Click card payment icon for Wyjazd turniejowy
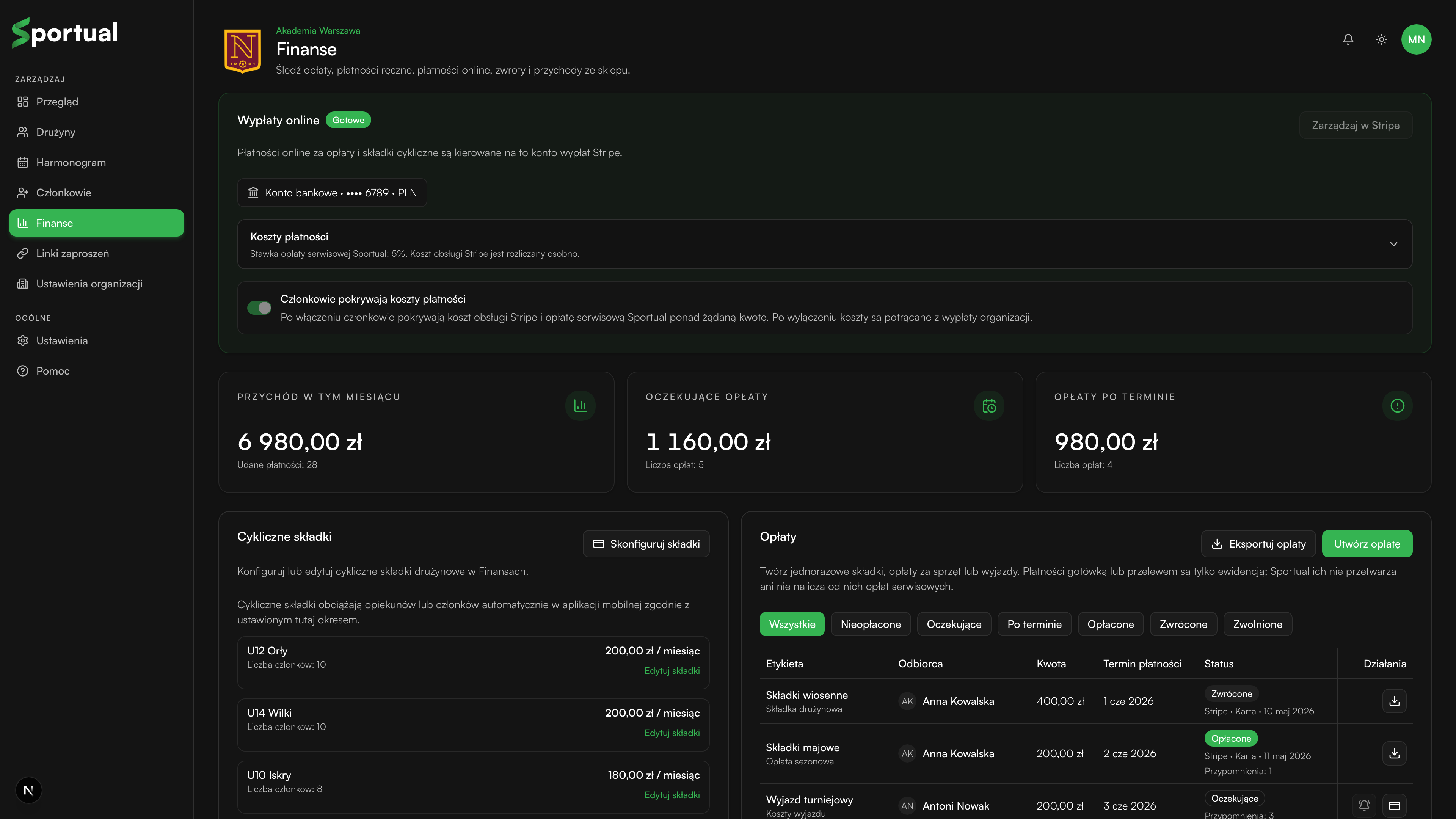This screenshot has height=819, width=1456. 1395,805
